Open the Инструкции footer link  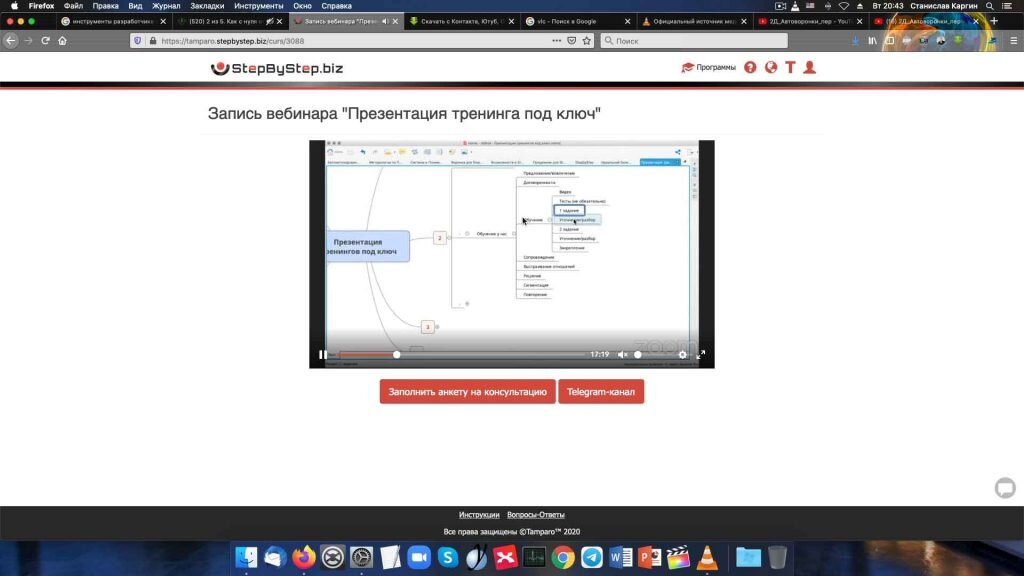[479, 515]
